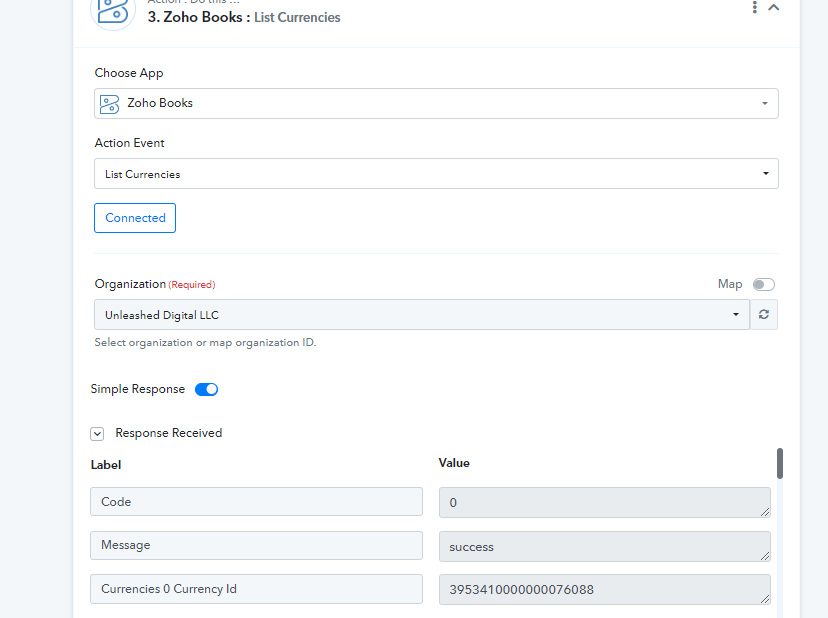Click the Zoho Books step logo

point(113,12)
